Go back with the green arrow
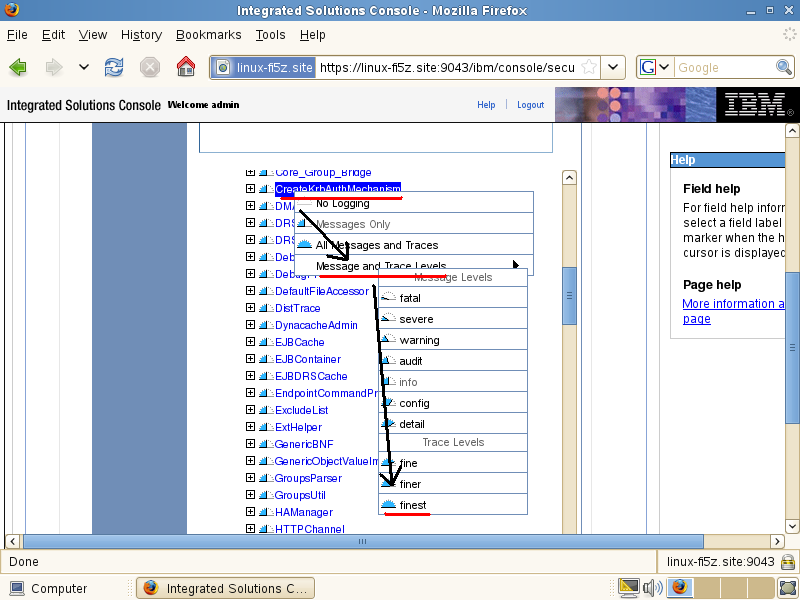Viewport: 800px width, 600px height. [18, 67]
